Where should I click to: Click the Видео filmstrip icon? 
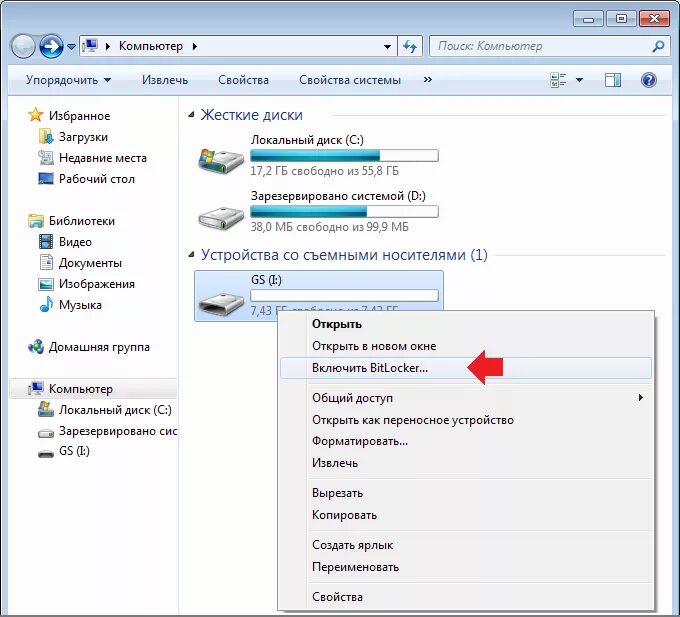tap(46, 242)
